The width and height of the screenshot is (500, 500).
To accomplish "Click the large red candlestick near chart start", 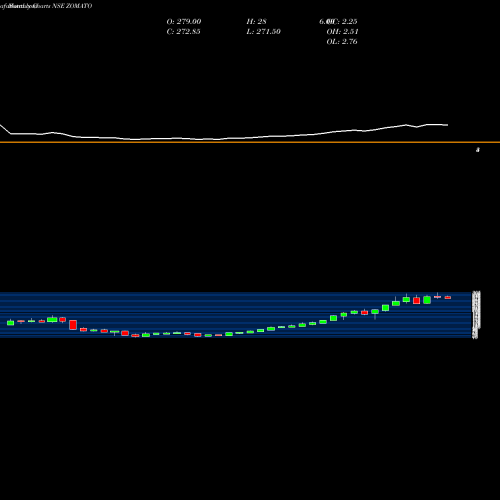I will click(x=73, y=325).
